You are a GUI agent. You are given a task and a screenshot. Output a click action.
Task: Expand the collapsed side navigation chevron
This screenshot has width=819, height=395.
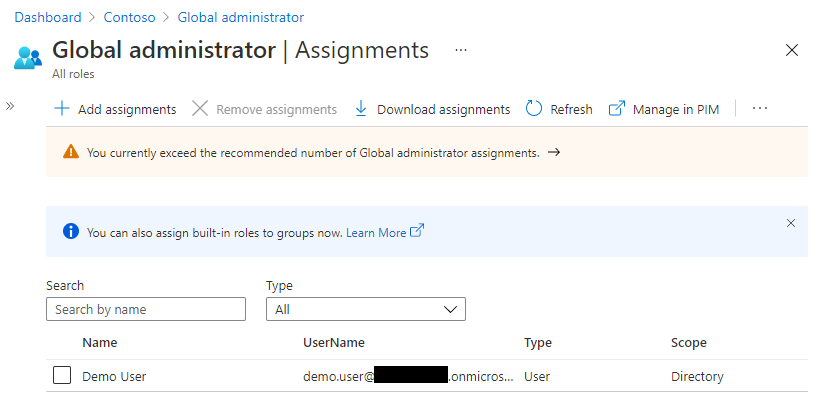click(x=10, y=106)
